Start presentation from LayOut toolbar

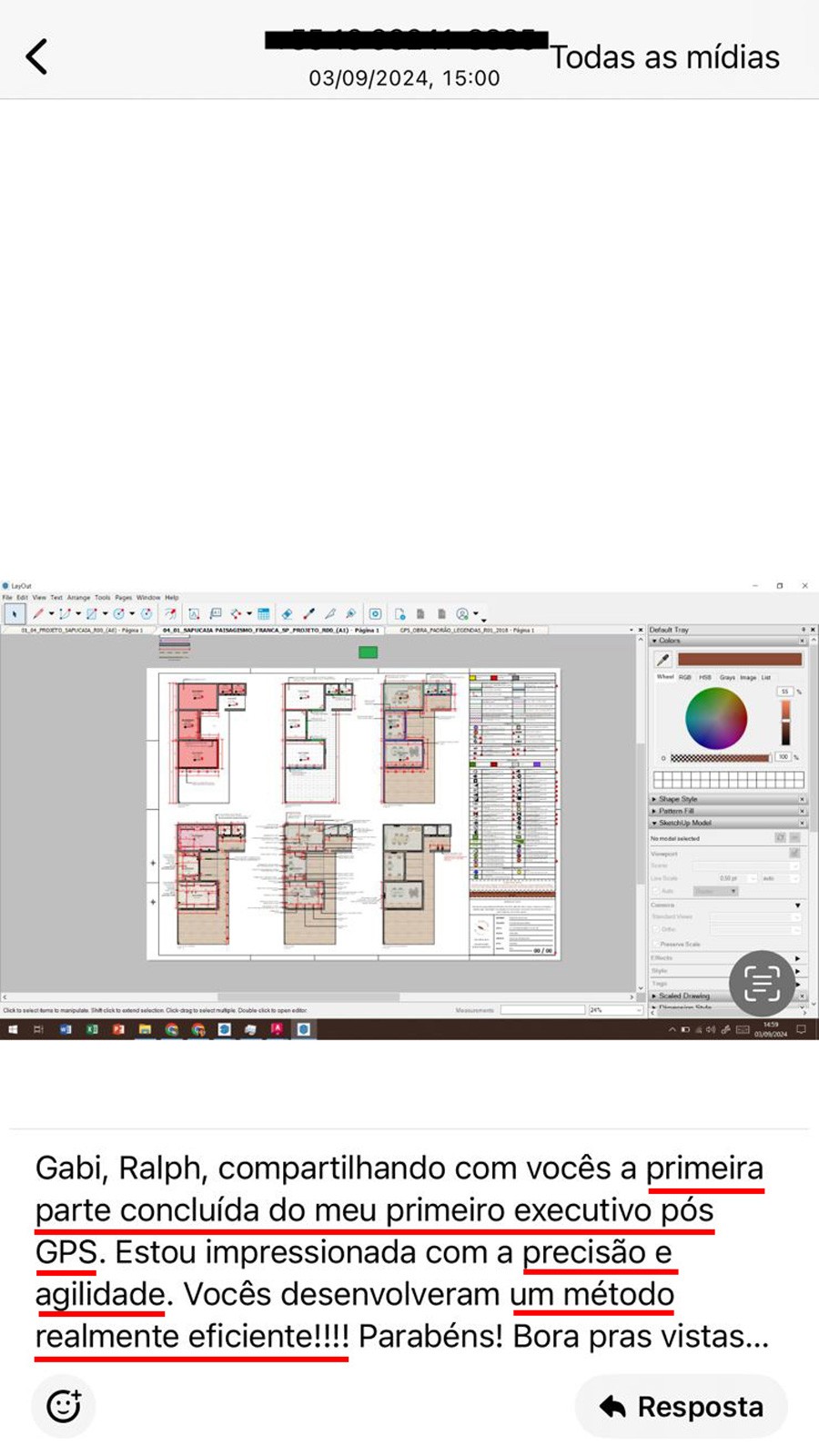point(375,614)
